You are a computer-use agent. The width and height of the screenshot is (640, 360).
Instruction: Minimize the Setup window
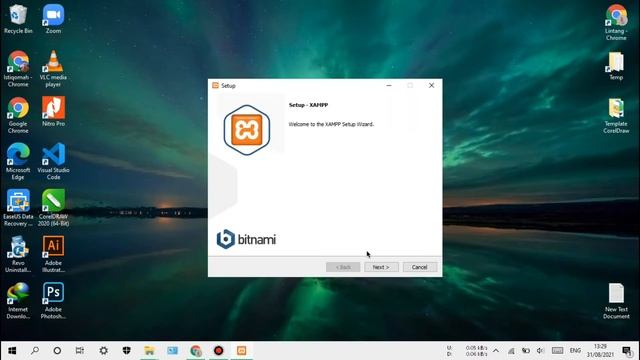click(x=389, y=85)
